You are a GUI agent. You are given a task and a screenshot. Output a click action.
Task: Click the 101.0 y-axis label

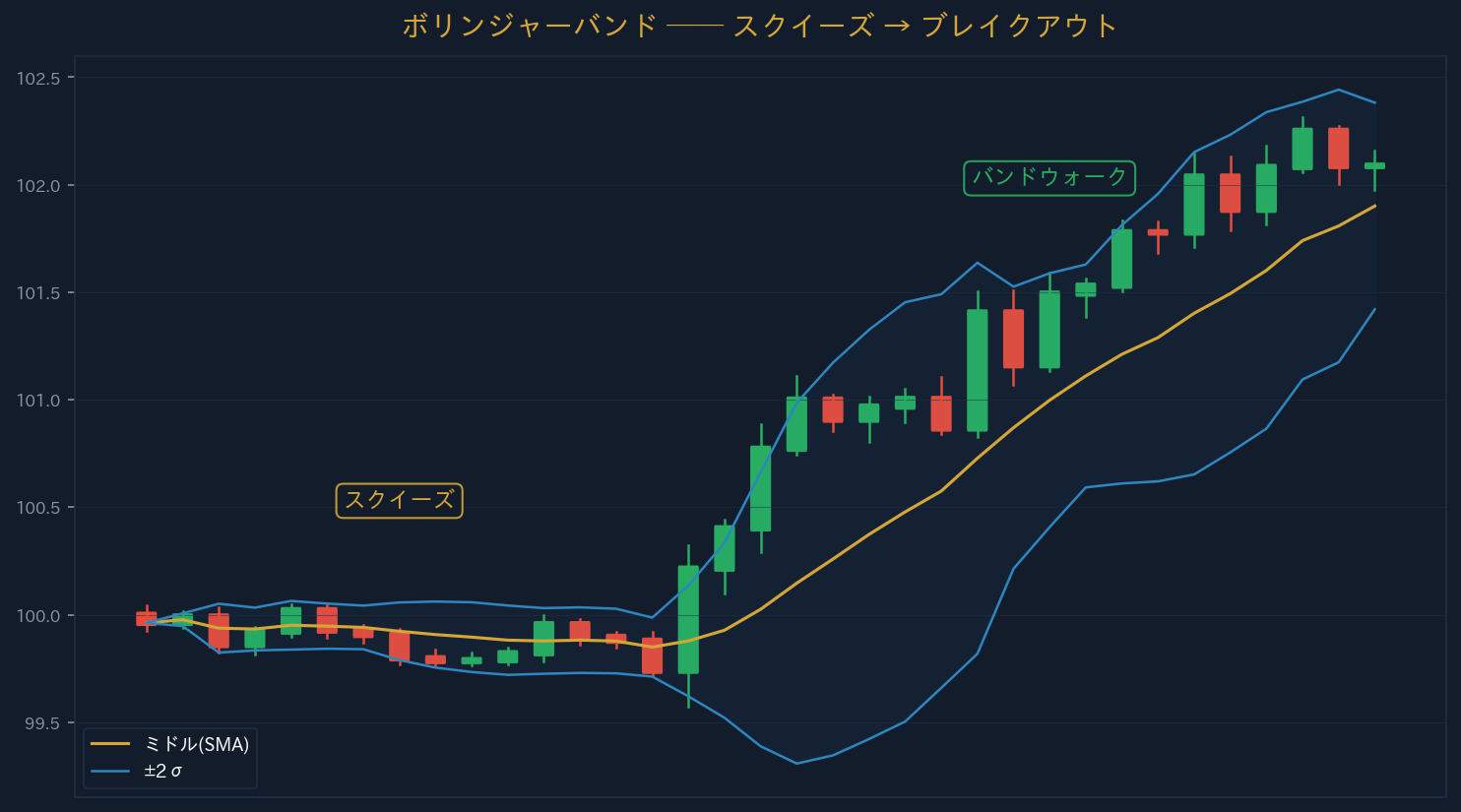[x=38, y=401]
